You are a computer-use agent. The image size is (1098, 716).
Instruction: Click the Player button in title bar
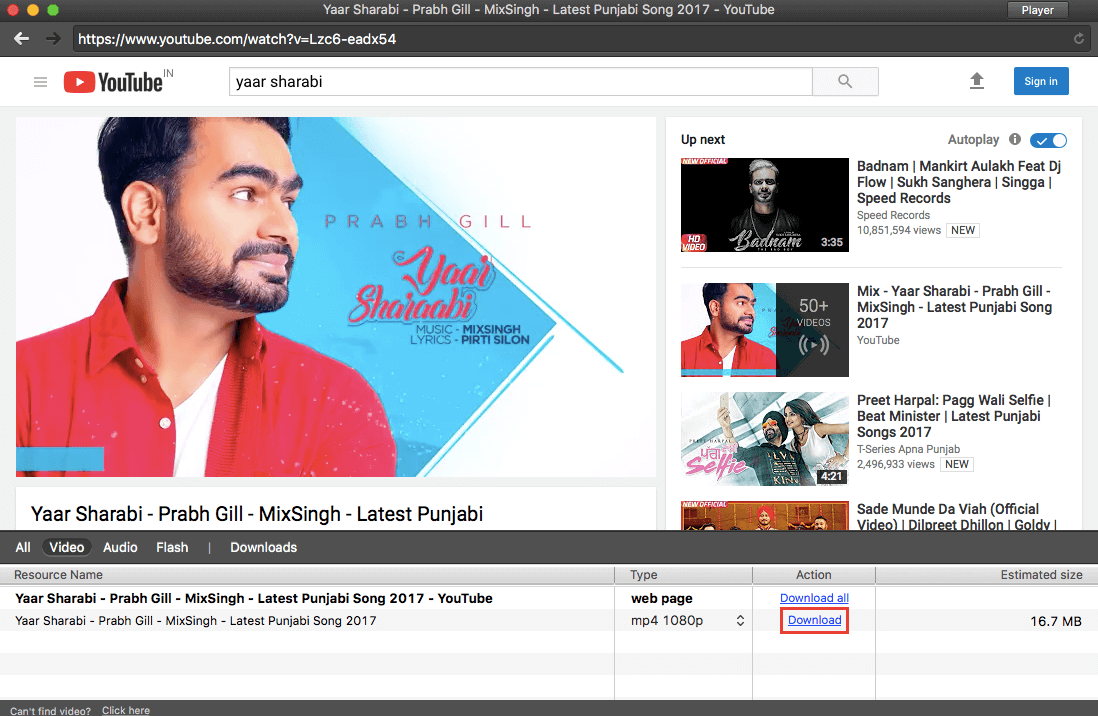tap(1038, 10)
